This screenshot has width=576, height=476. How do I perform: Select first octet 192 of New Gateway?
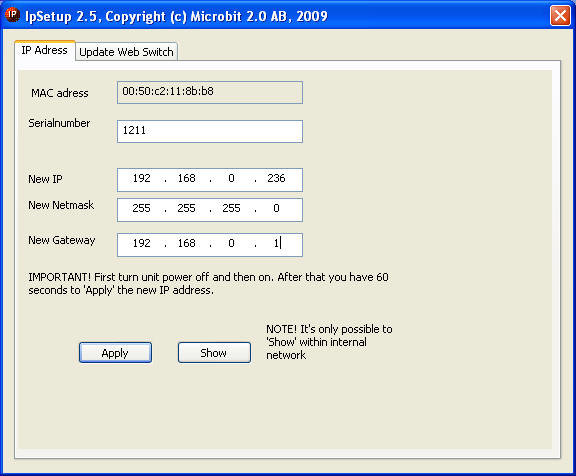141,243
